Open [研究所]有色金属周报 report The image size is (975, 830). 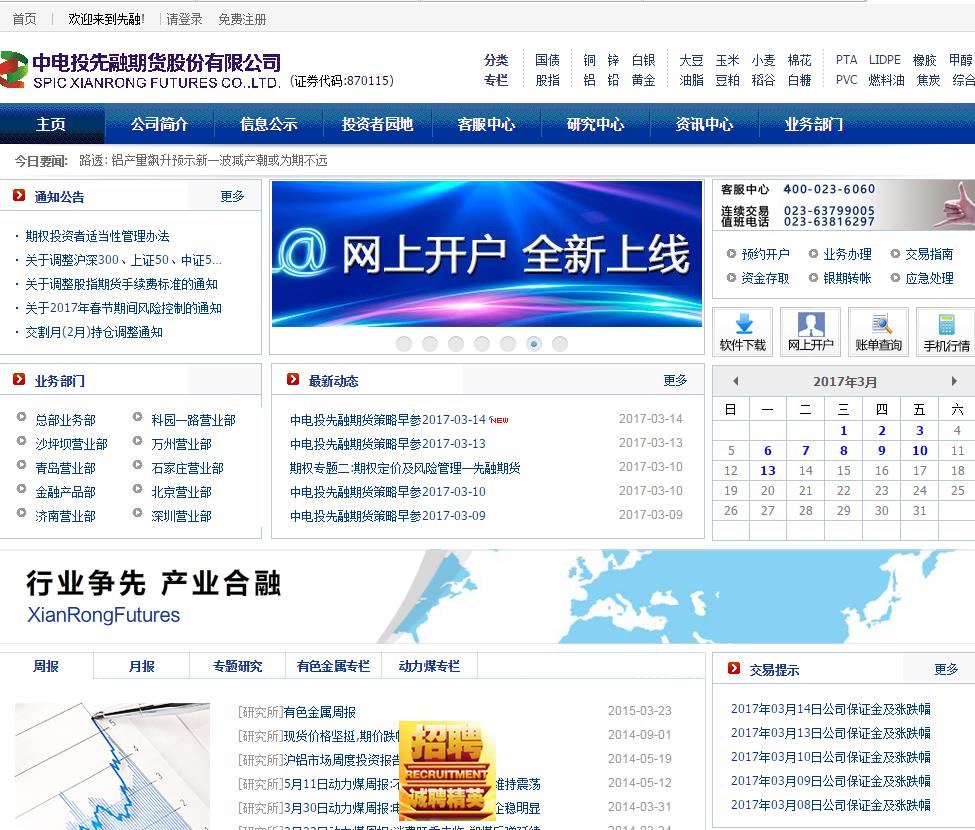[x=297, y=712]
